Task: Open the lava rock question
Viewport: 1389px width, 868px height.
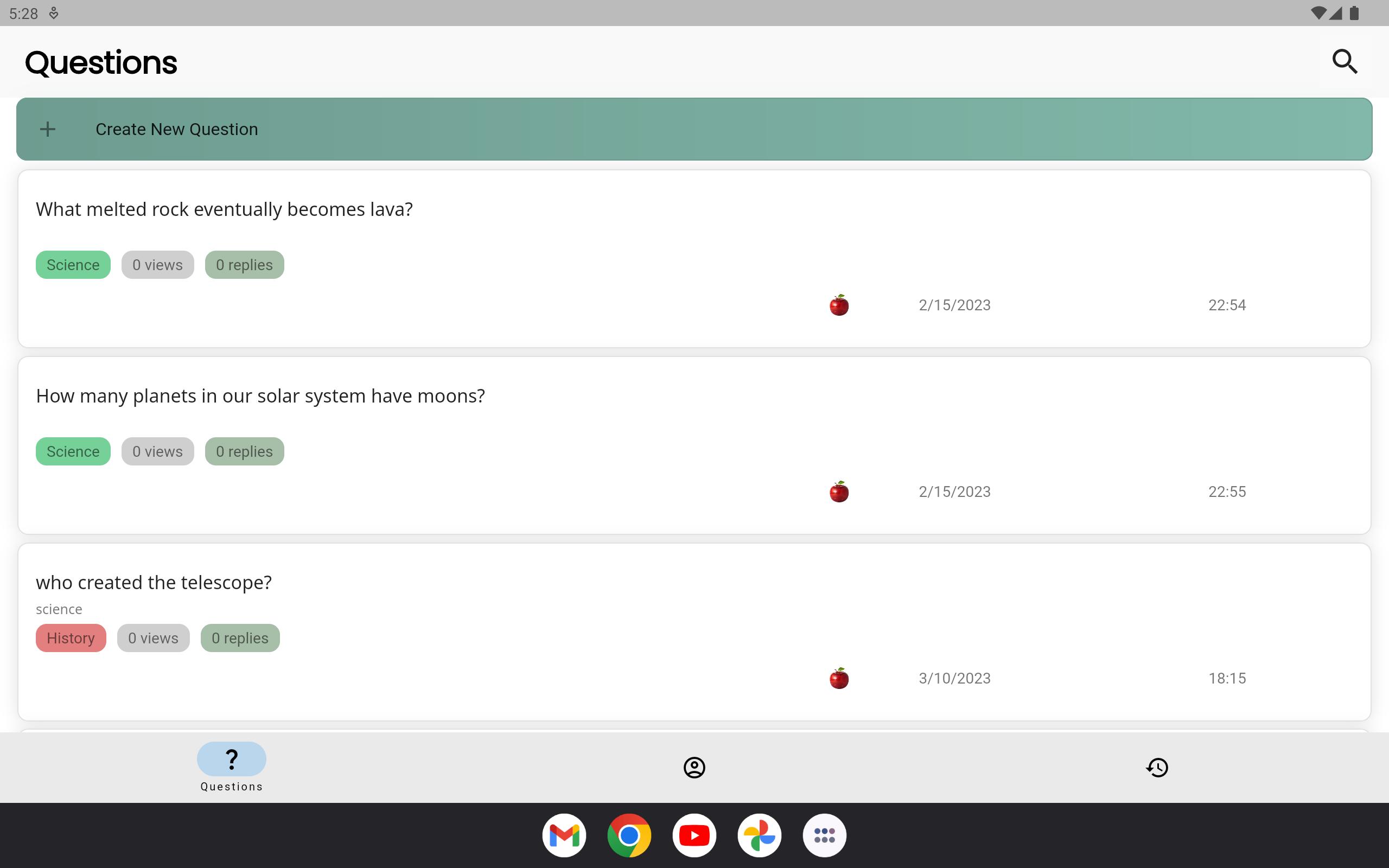Action: (x=225, y=209)
